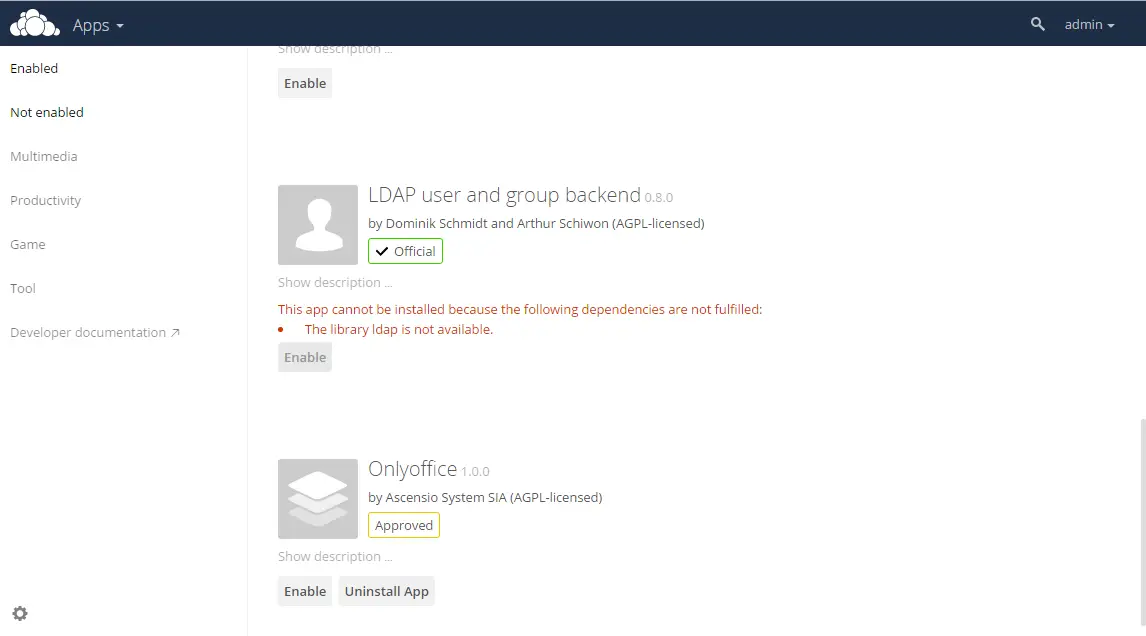This screenshot has height=636, width=1146.
Task: Click the ownCloud cloud logo
Action: click(34, 23)
